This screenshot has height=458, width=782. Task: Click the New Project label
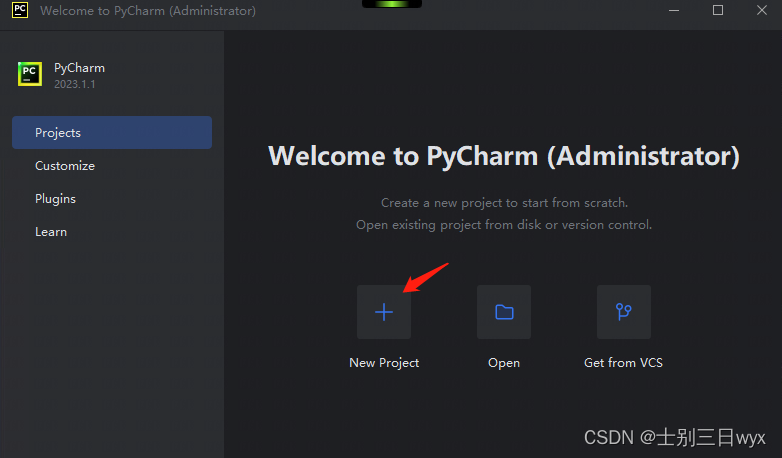tap(384, 363)
